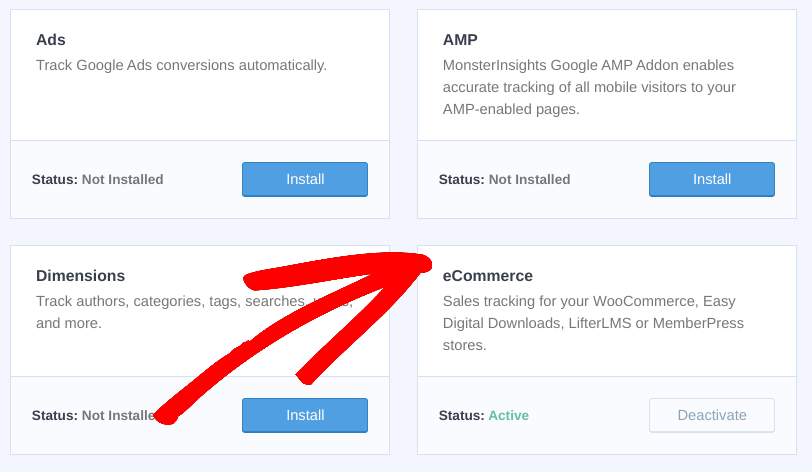
Task: Click the 'Status:' label in Dimensions card
Action: (55, 416)
